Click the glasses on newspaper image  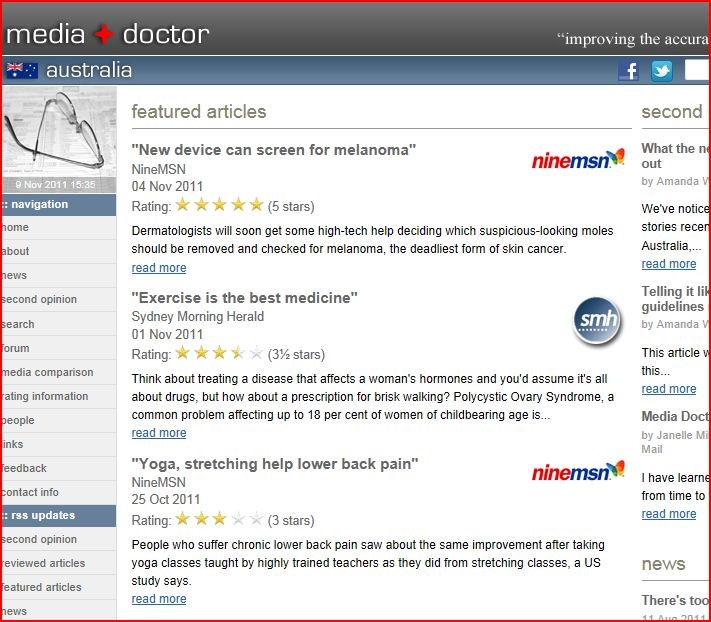click(58, 133)
